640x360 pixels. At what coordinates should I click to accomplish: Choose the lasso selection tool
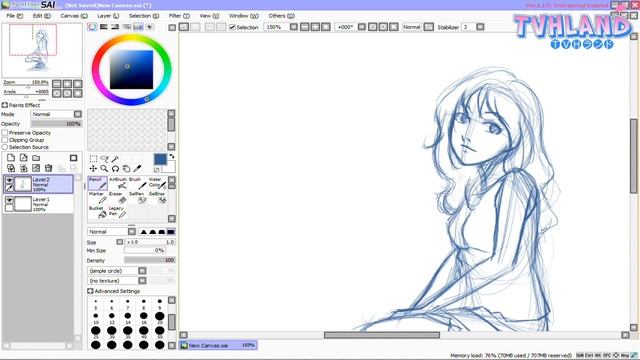click(104, 158)
